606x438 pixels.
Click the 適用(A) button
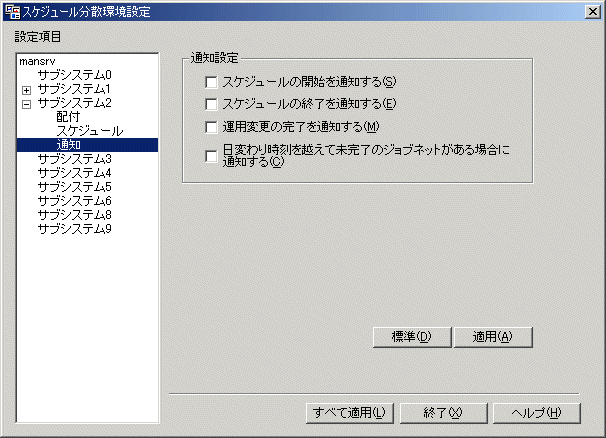(x=493, y=337)
